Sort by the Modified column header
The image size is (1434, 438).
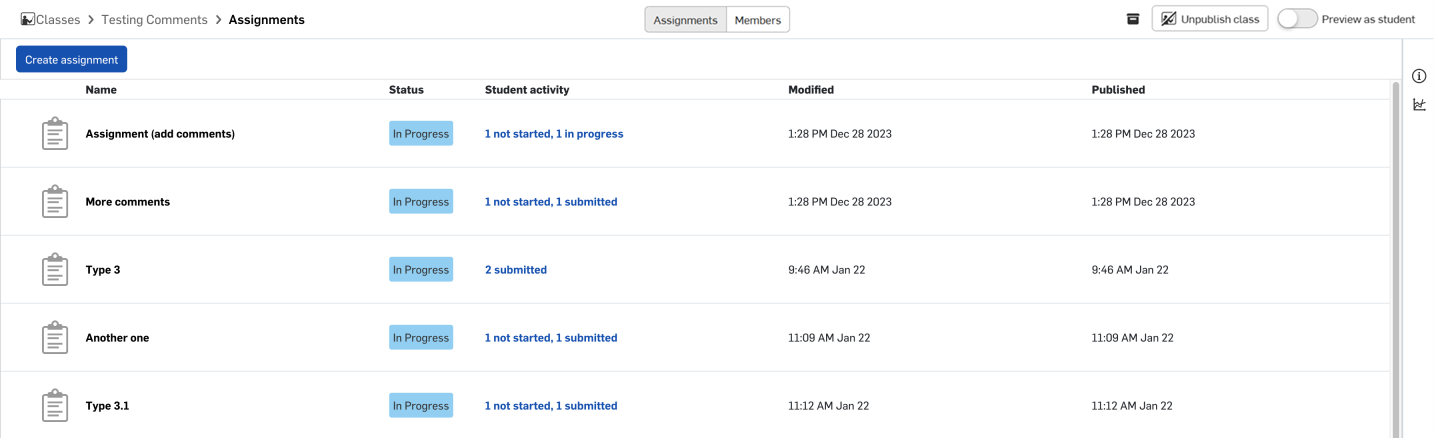click(811, 90)
